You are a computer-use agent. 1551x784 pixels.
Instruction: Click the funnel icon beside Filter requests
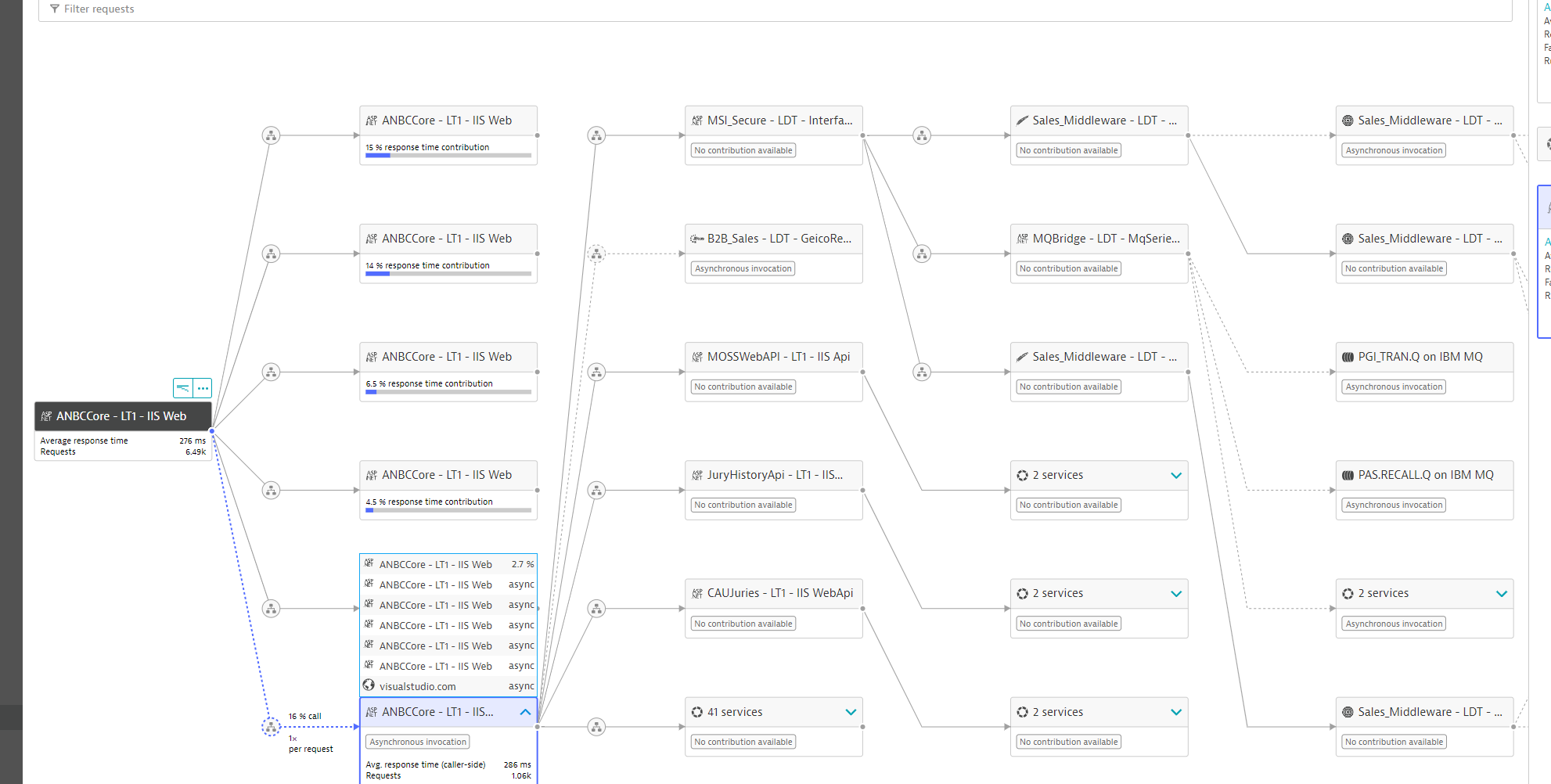tap(54, 9)
